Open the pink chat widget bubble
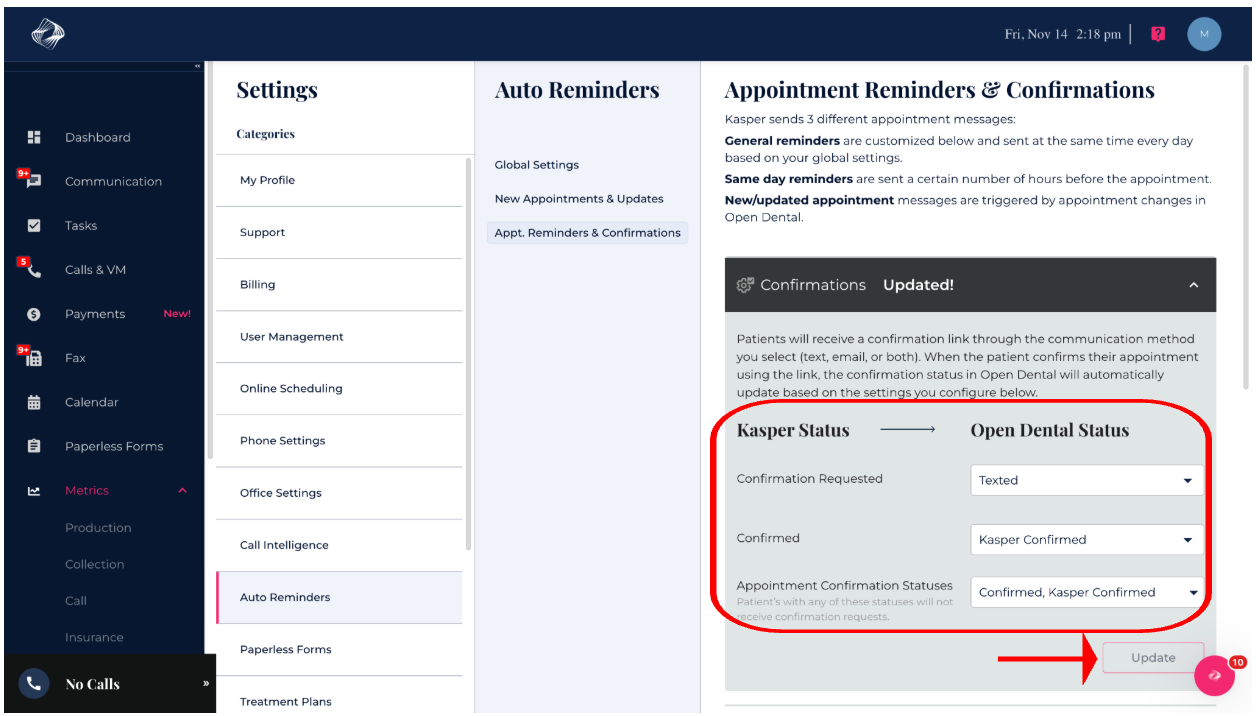This screenshot has width=1256, height=716. click(x=1214, y=675)
